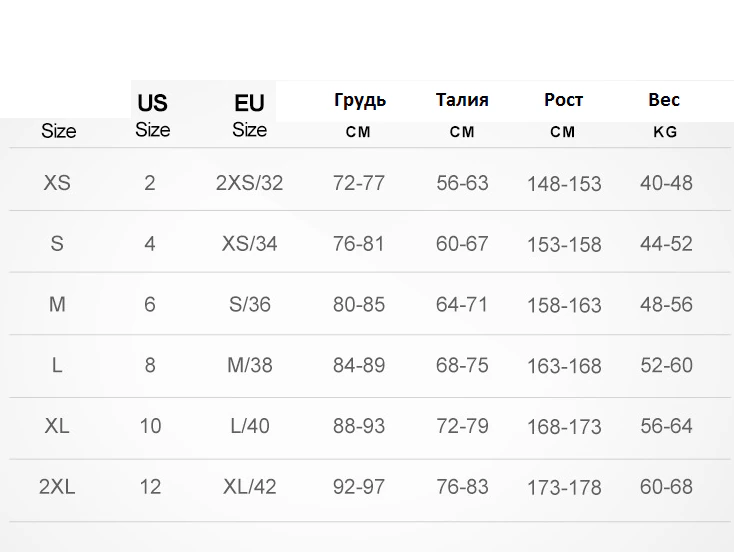Click height value 148-153
The height and width of the screenshot is (552, 734).
pyautogui.click(x=564, y=184)
